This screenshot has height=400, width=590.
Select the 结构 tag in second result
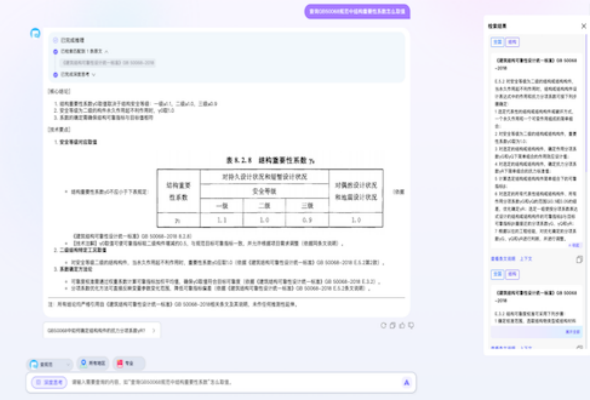512,274
